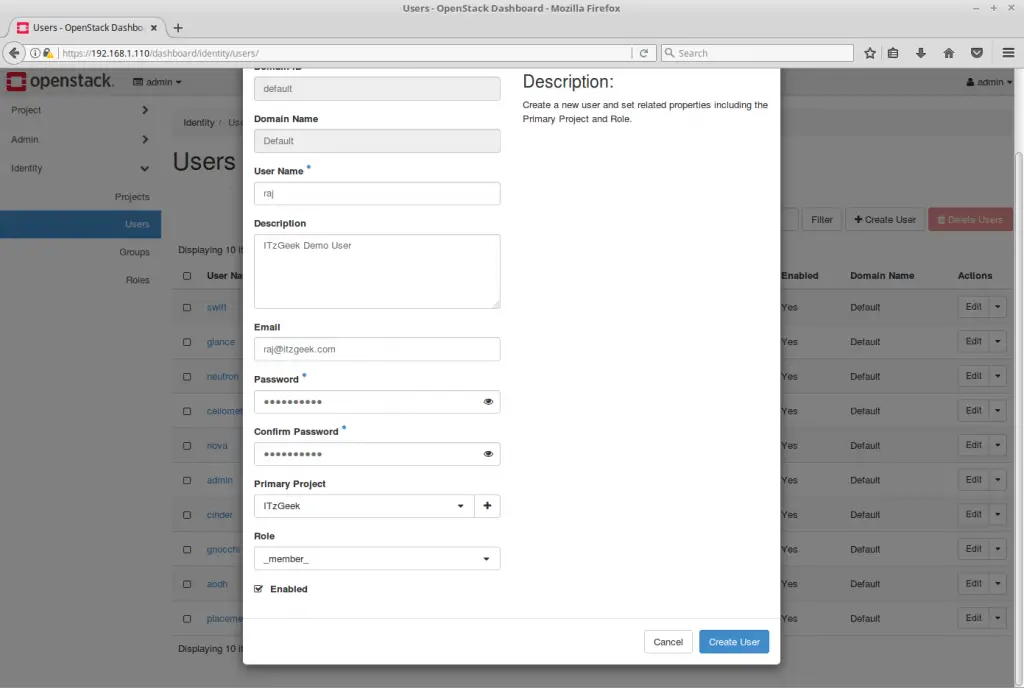Click the Filter button
The image size is (1024, 688).
(822, 219)
